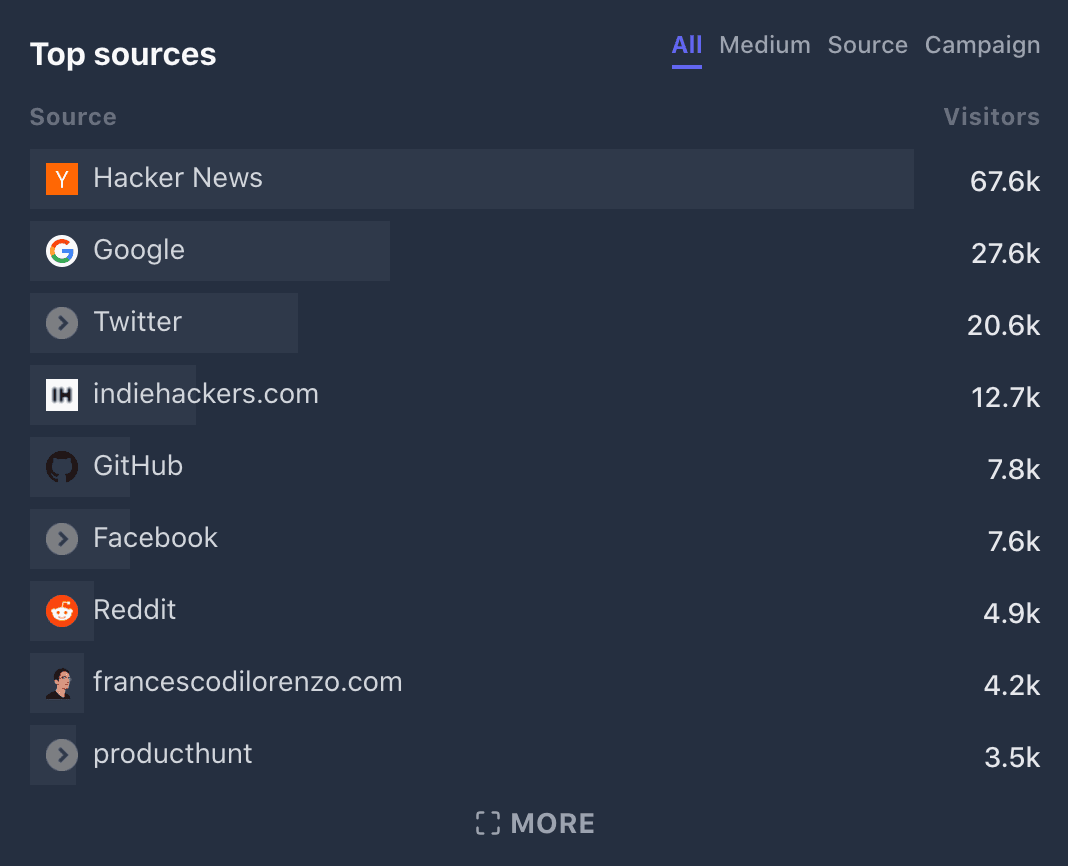Click the 4.9k visitors value
This screenshot has width=1068, height=866.
[x=1011, y=613]
